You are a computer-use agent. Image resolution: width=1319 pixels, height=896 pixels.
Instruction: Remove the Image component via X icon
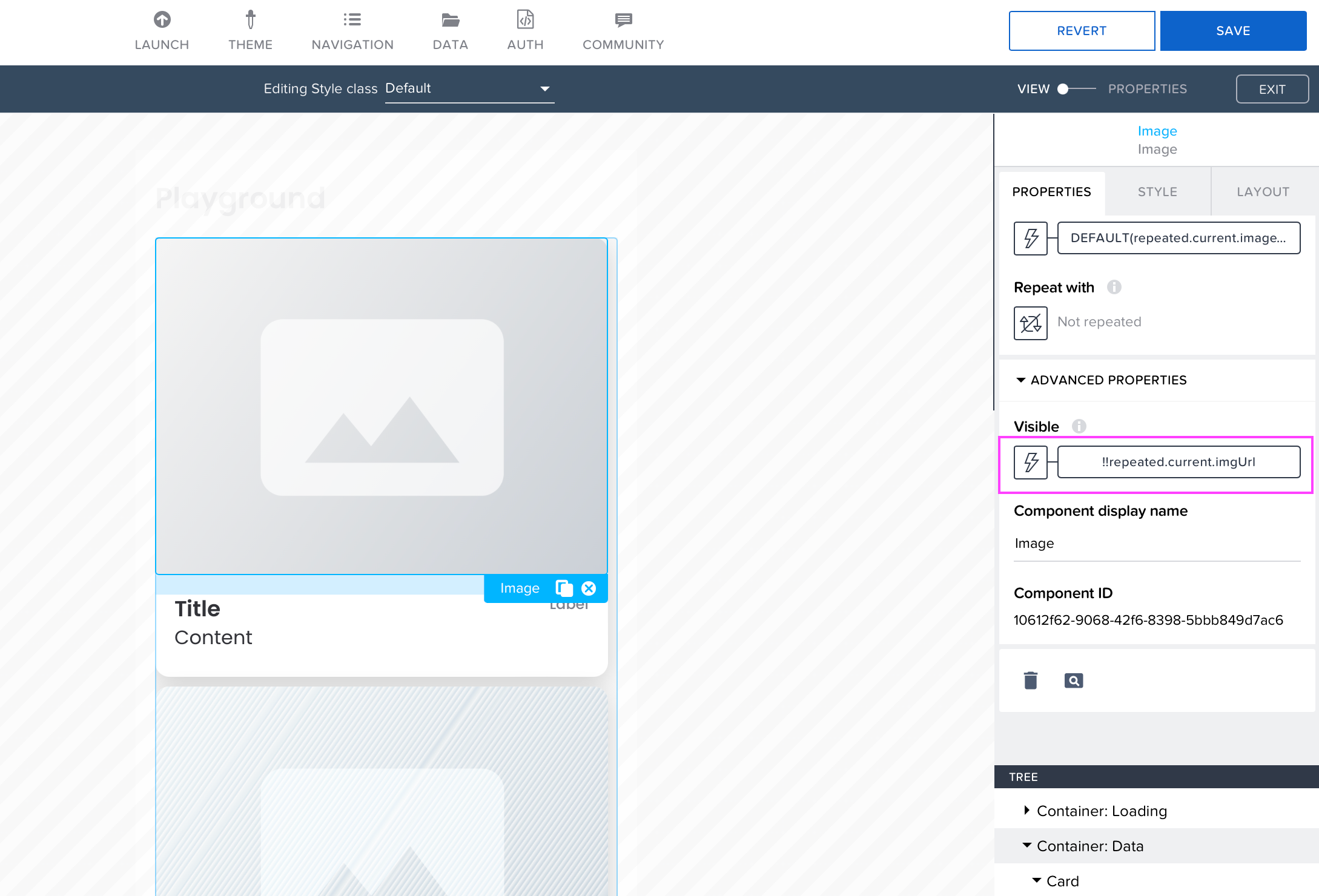(589, 588)
